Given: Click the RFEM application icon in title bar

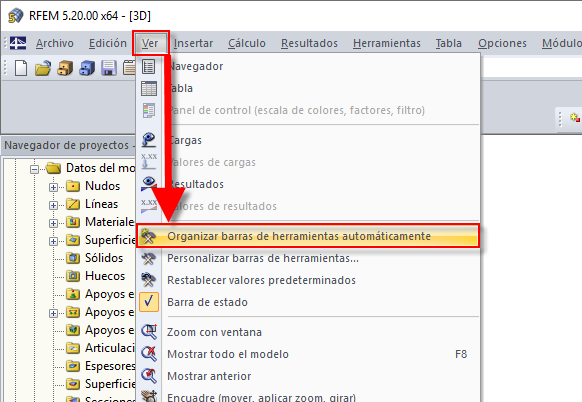Looking at the screenshot, I should 16,16.
